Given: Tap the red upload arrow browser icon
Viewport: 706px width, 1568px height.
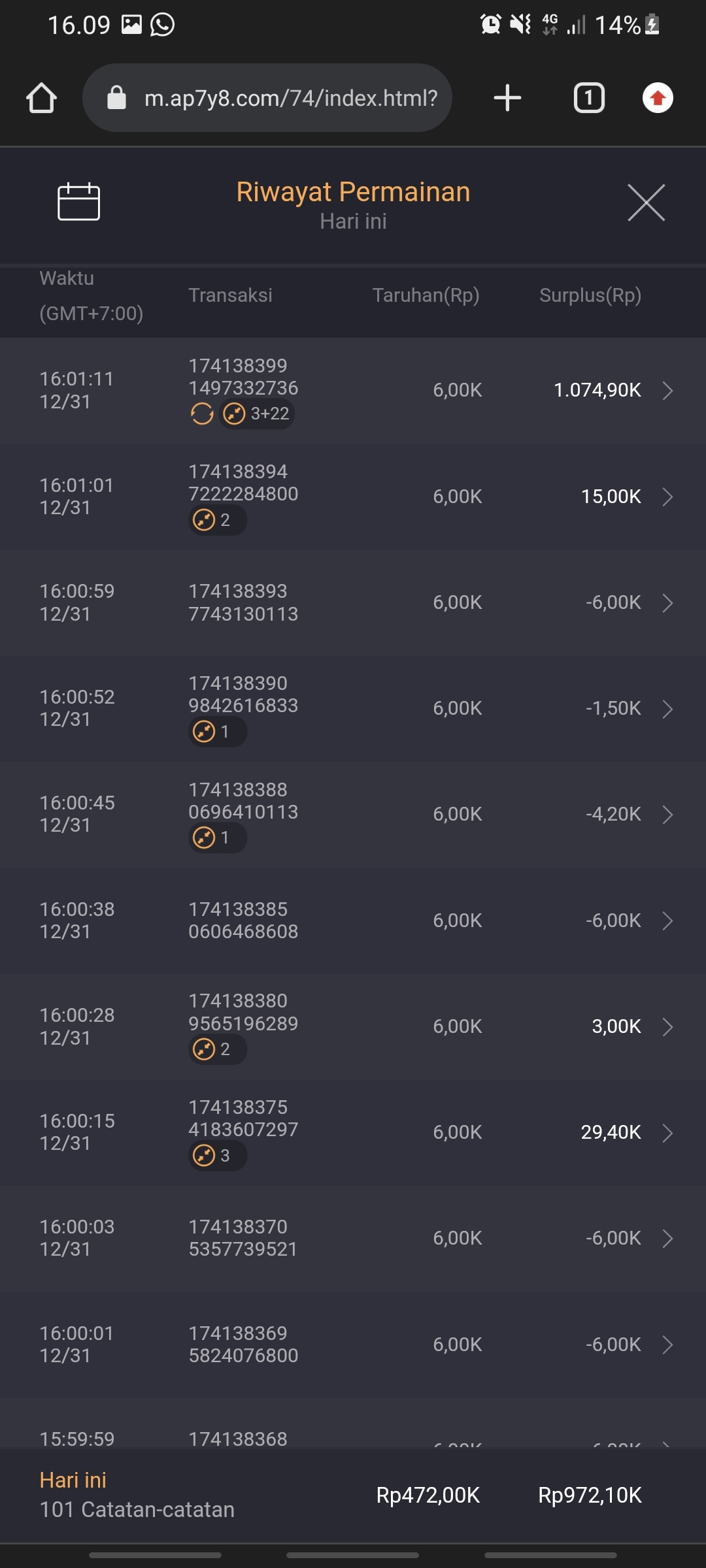Looking at the screenshot, I should 658,98.
